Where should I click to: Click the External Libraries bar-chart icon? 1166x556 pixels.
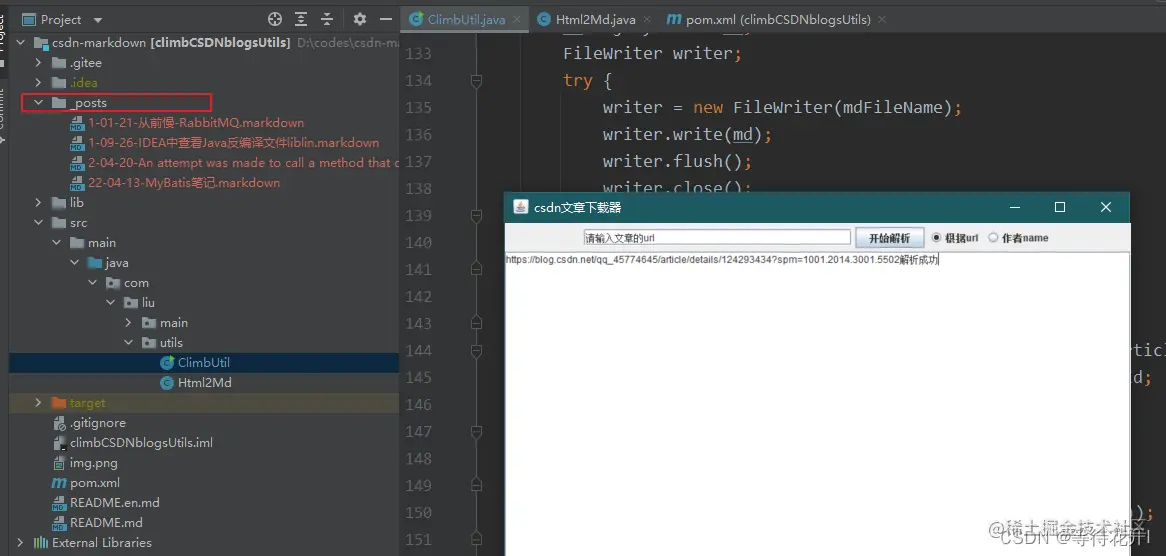coord(42,543)
